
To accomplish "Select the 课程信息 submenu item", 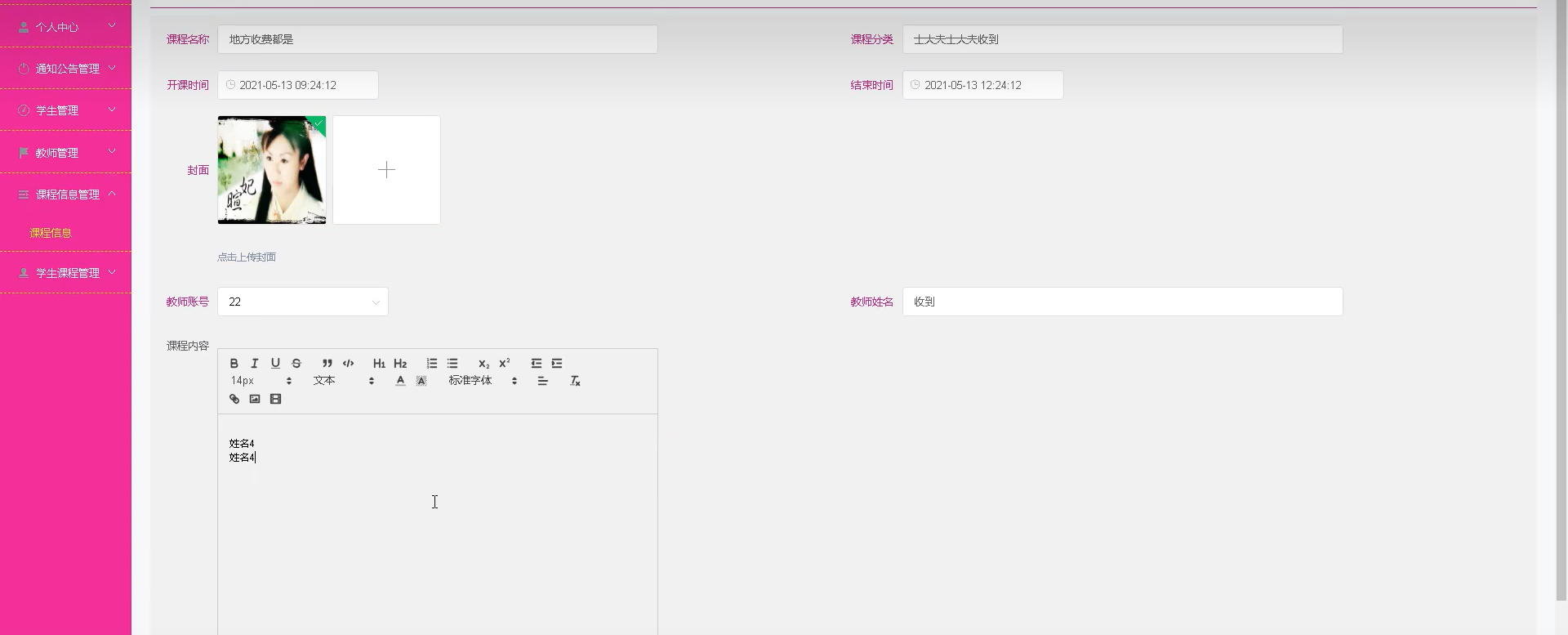I will 51,233.
